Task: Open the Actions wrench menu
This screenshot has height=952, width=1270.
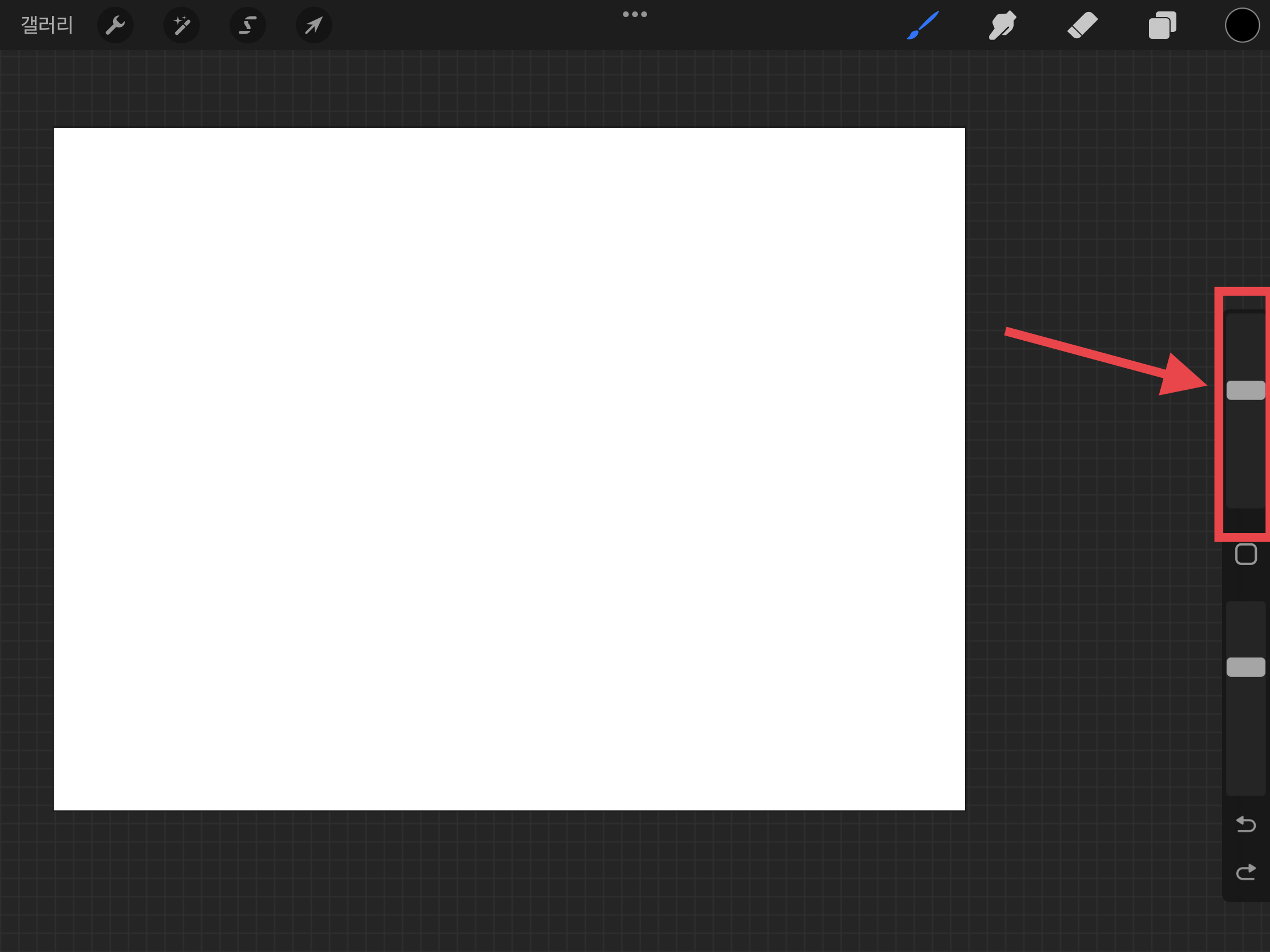Action: 115,25
